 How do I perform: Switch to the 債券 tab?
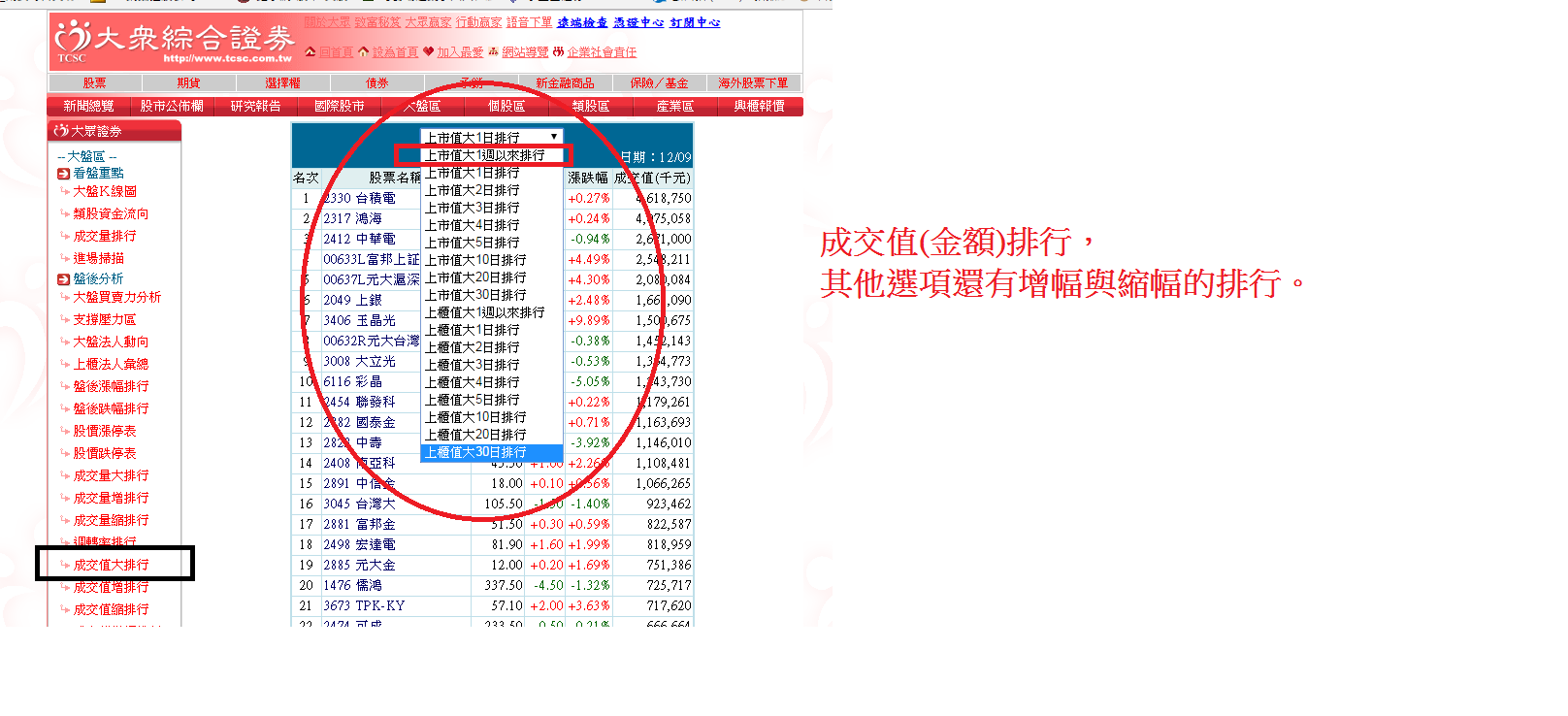pos(377,83)
